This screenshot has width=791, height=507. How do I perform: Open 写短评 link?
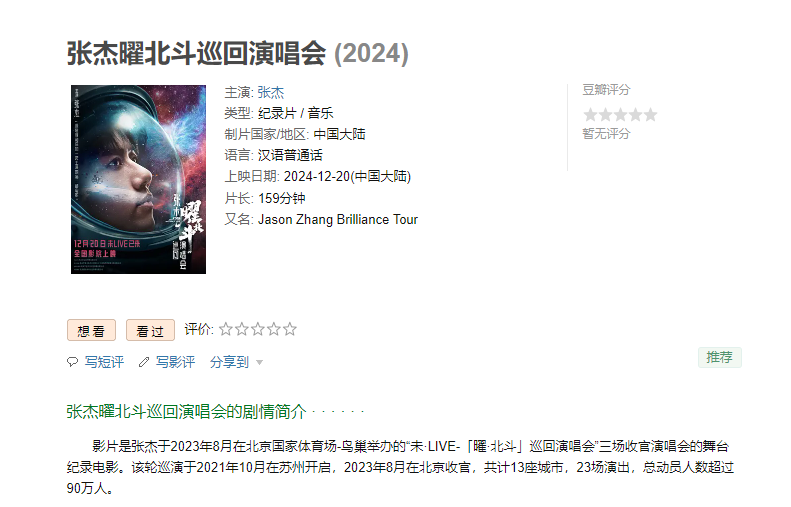click(x=104, y=362)
